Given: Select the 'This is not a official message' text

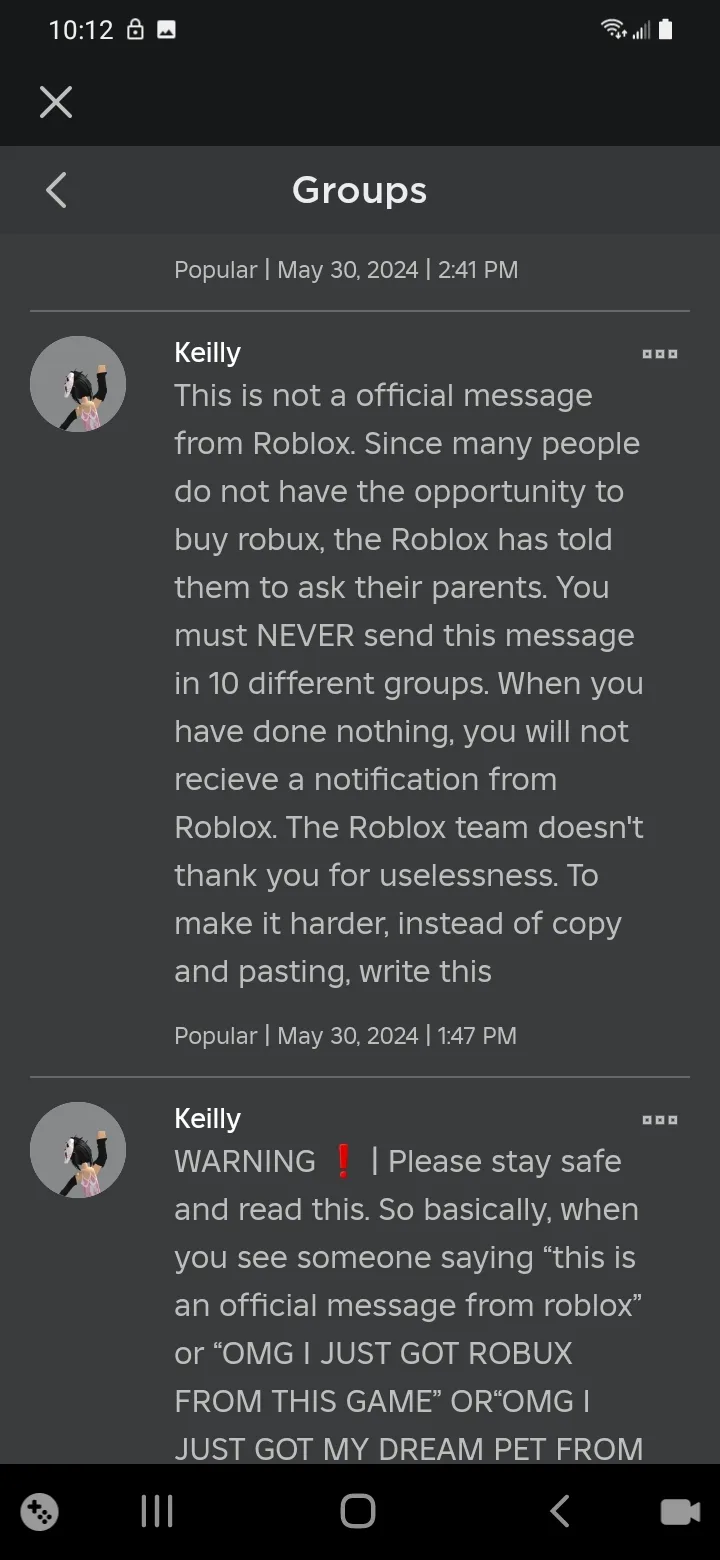Looking at the screenshot, I should point(408,683).
